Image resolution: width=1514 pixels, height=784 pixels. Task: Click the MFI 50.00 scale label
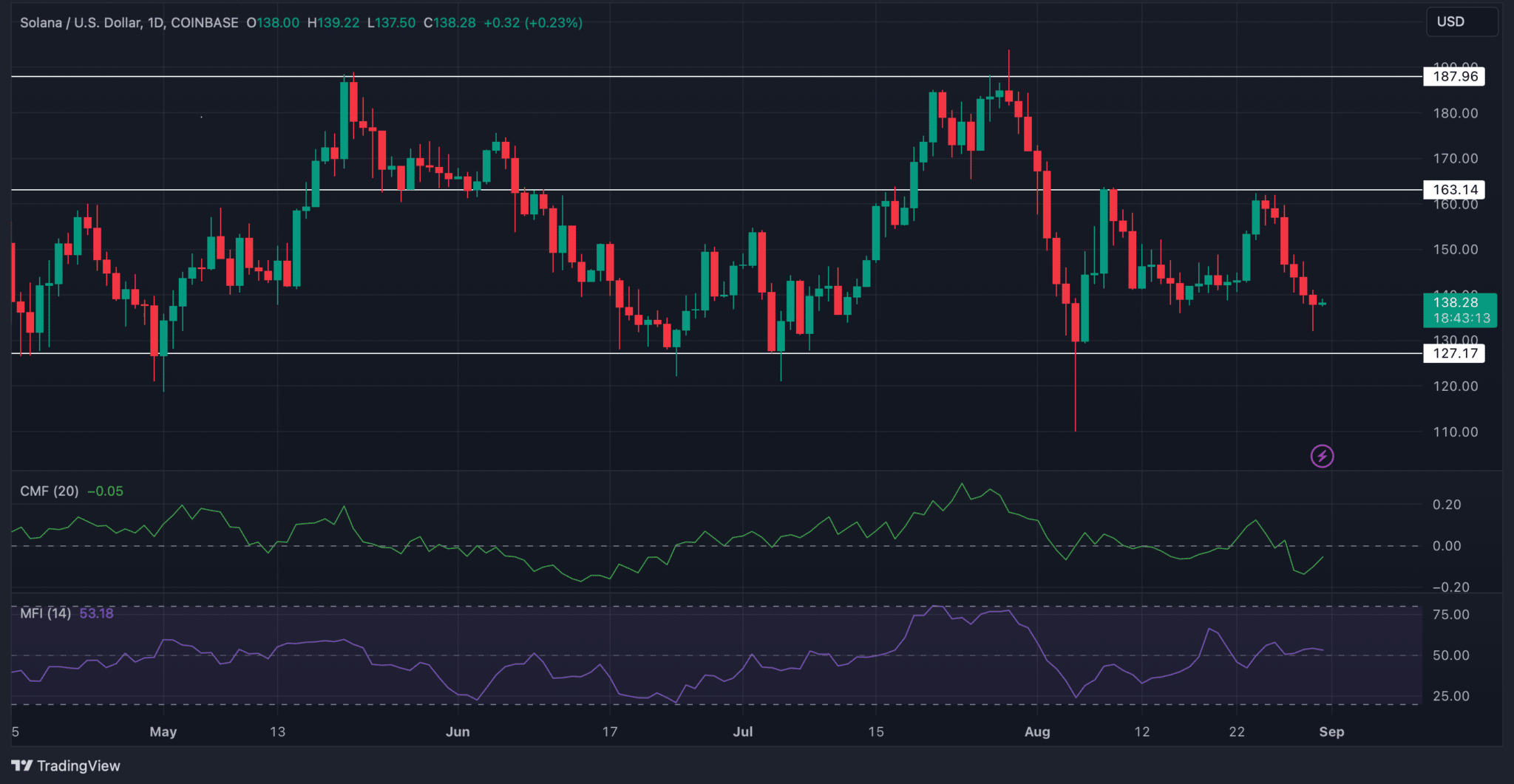[1450, 655]
